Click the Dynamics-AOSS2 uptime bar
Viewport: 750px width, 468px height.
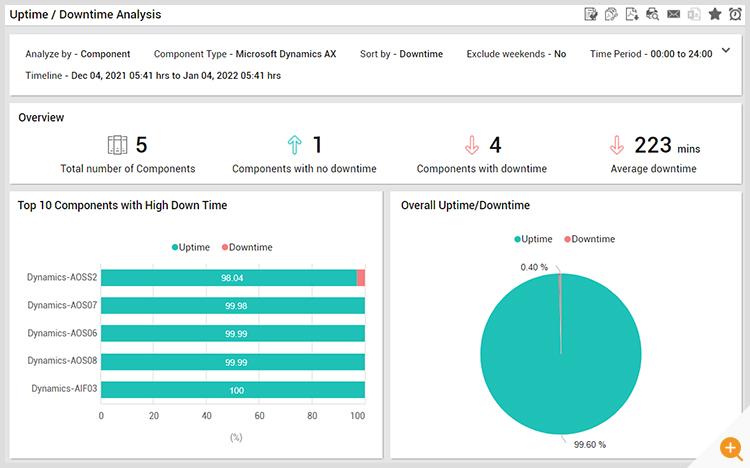(229, 278)
